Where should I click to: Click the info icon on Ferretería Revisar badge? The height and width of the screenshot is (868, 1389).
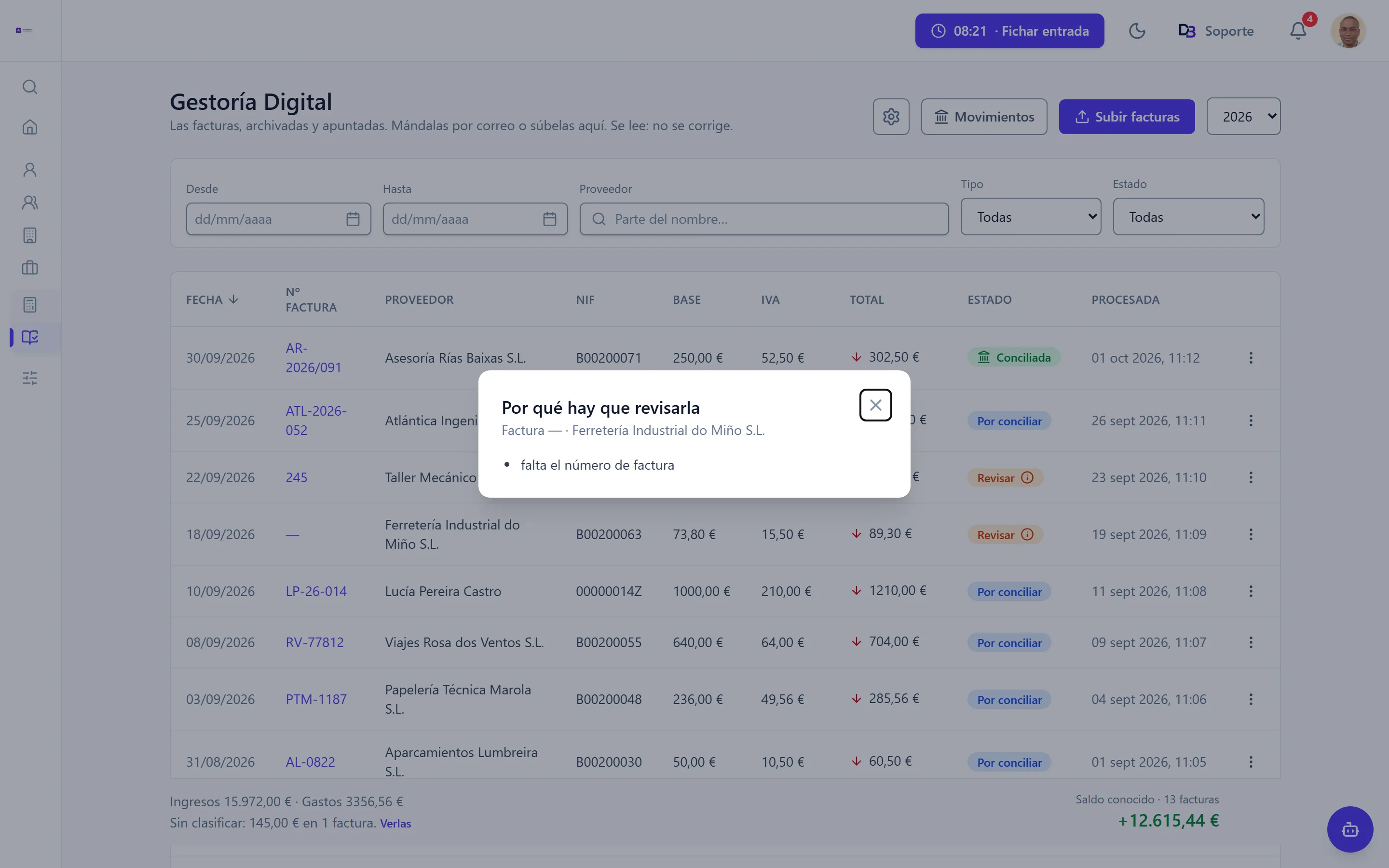[1027, 534]
